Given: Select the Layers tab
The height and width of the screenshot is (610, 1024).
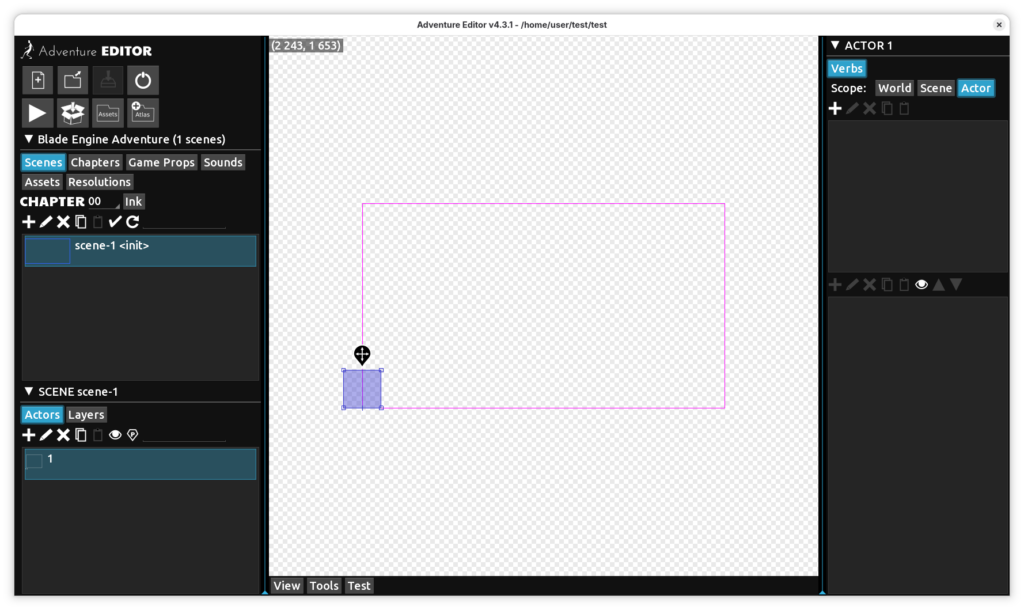Looking at the screenshot, I should (86, 415).
